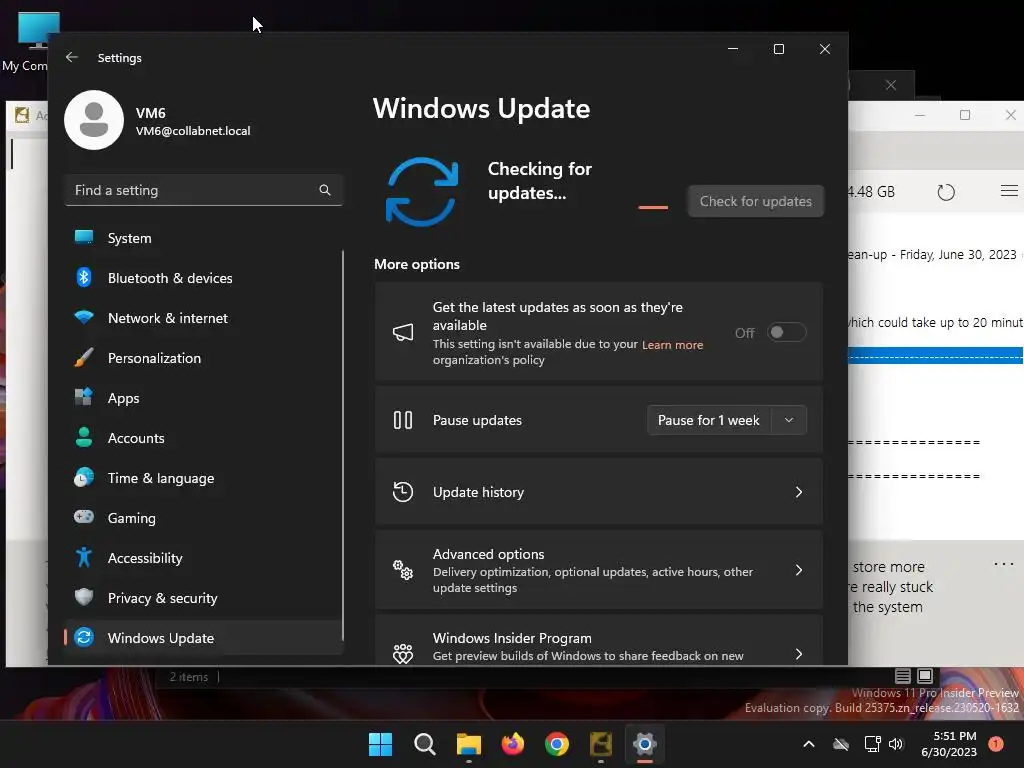Click the Windows Update sync icon in sidebar
Screen dimensions: 1024x768
click(x=84, y=637)
